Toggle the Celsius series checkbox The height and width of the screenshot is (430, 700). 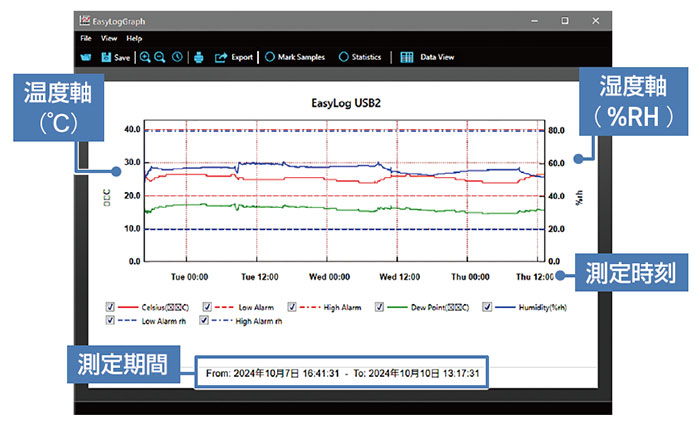(x=110, y=307)
